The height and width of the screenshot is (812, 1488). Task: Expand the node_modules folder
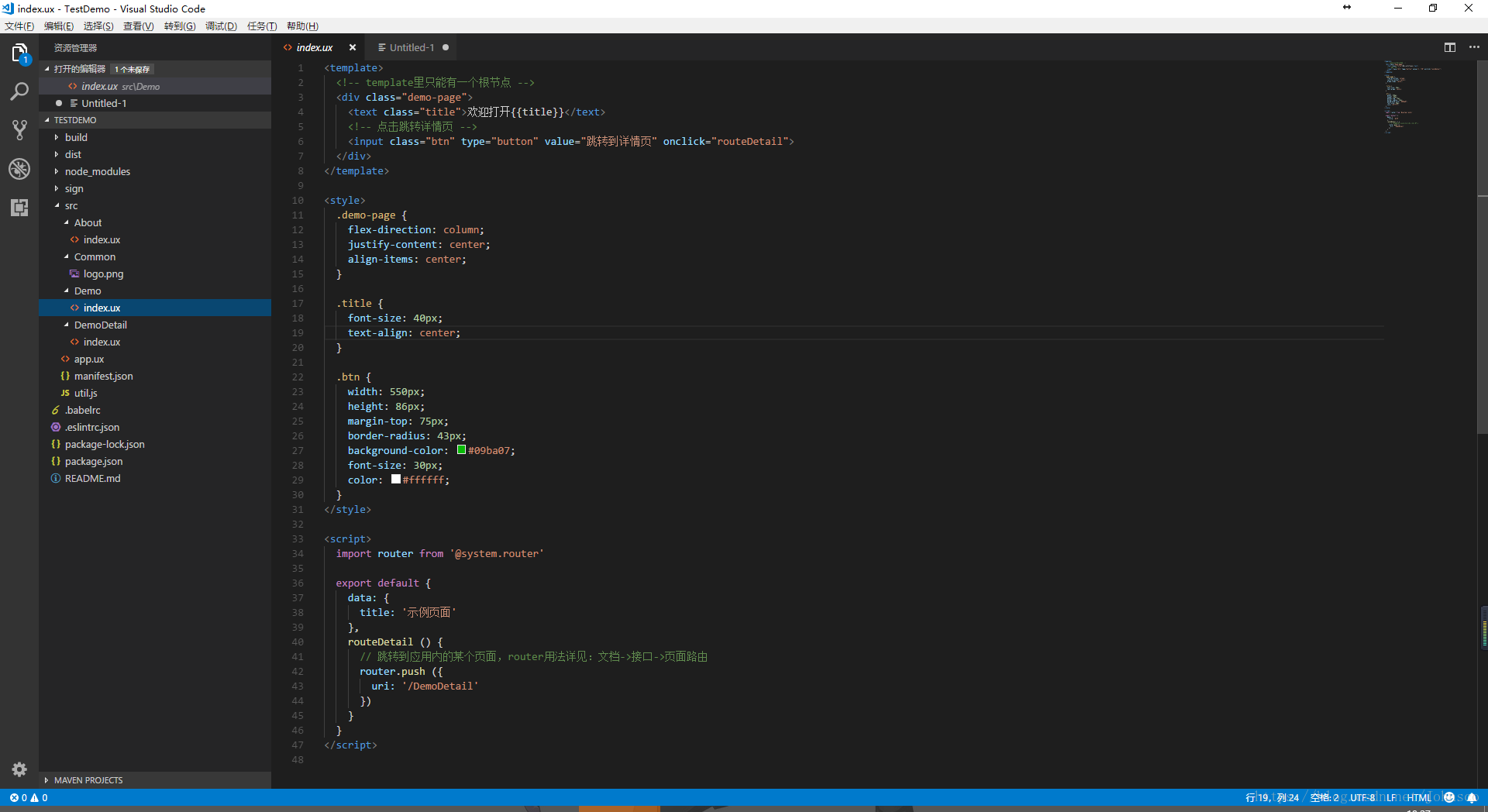(57, 171)
